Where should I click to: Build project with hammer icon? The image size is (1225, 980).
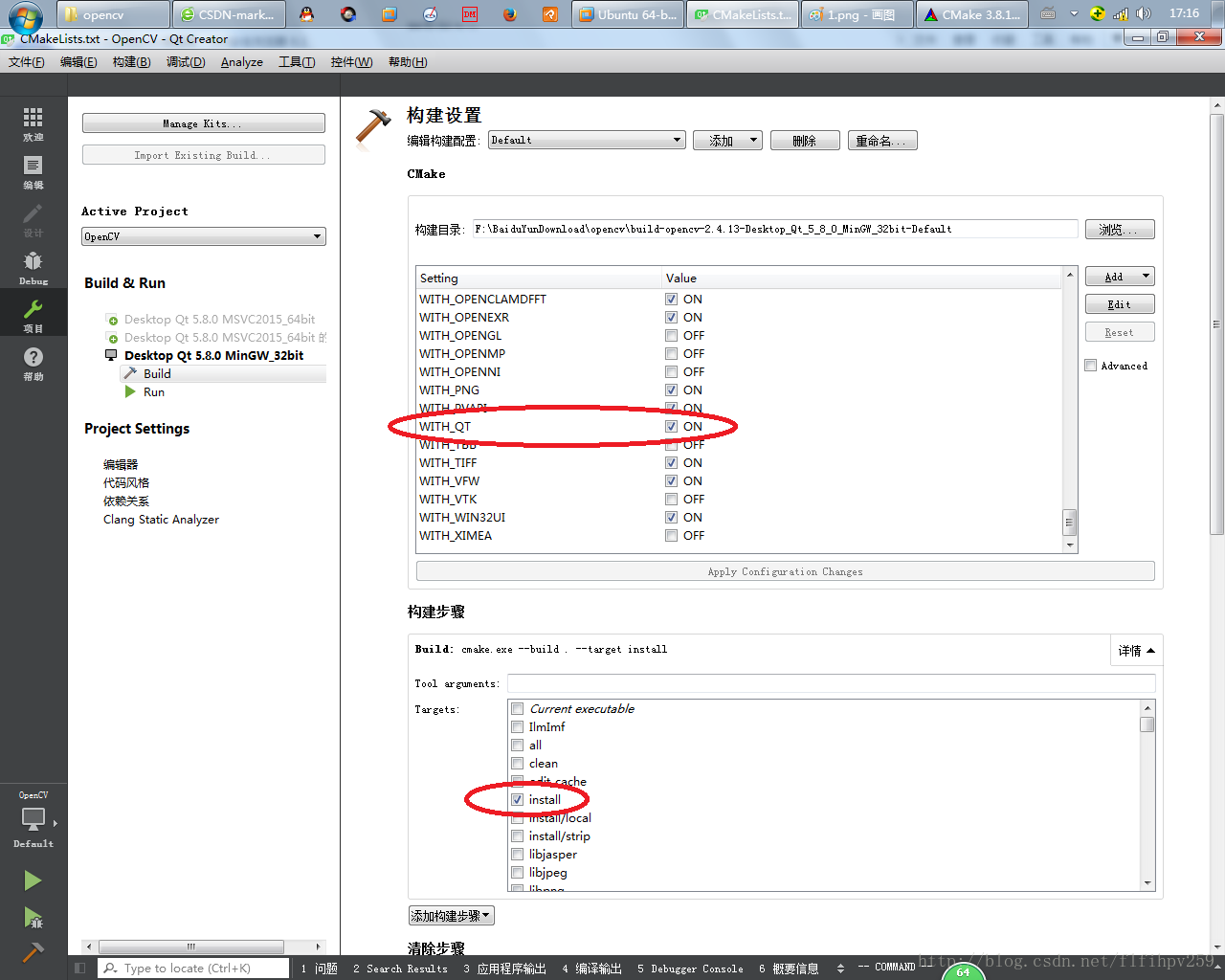33,951
